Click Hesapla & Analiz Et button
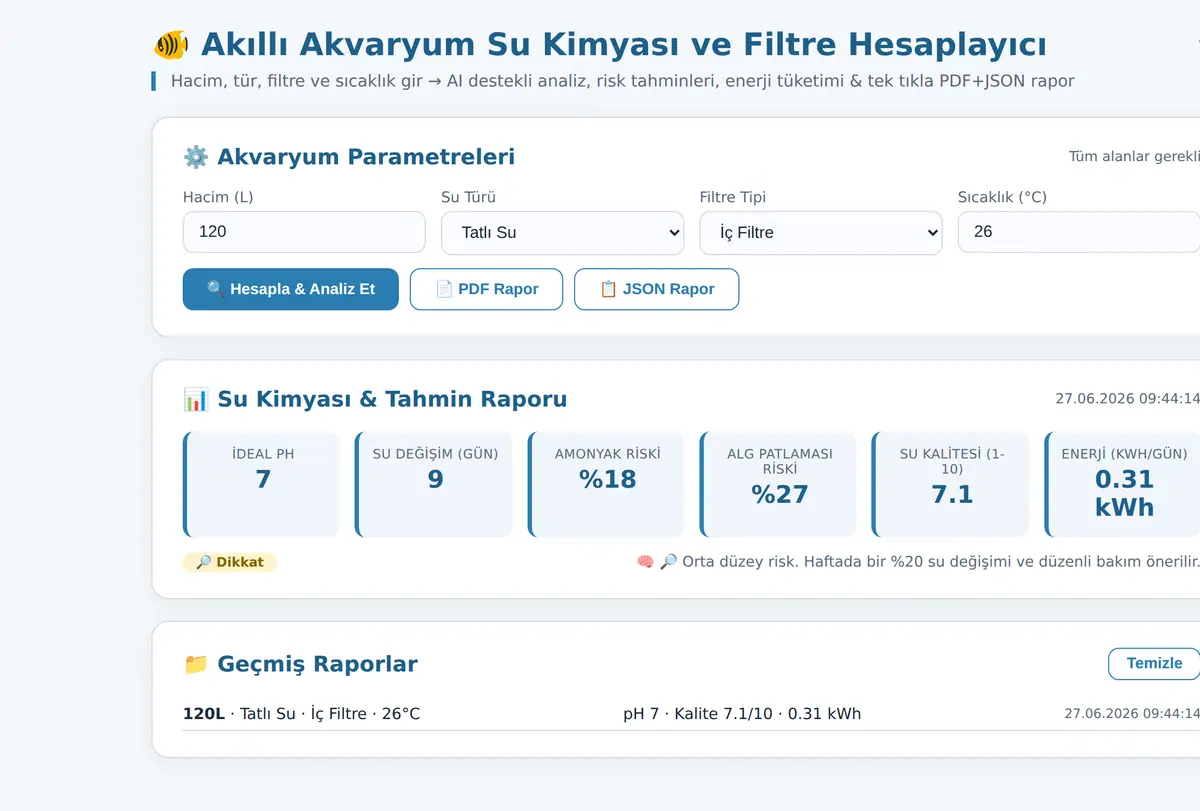 [x=291, y=289]
